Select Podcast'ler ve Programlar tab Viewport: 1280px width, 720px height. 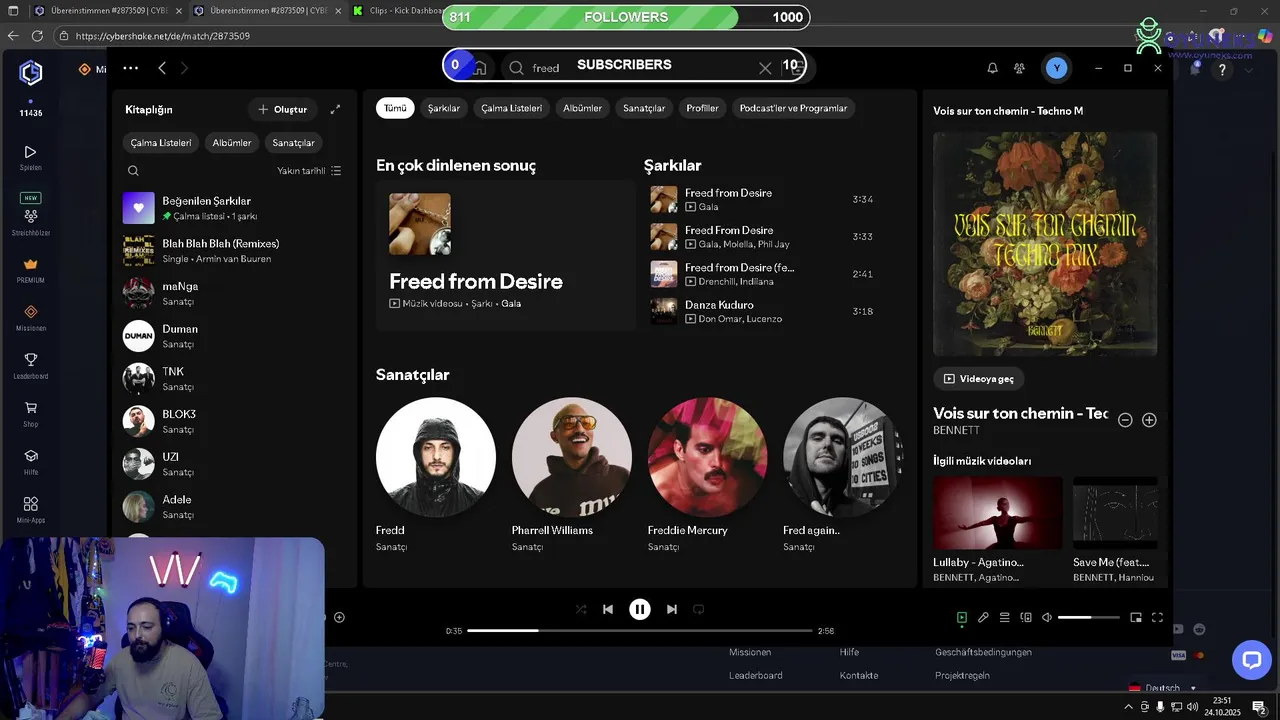click(x=793, y=108)
